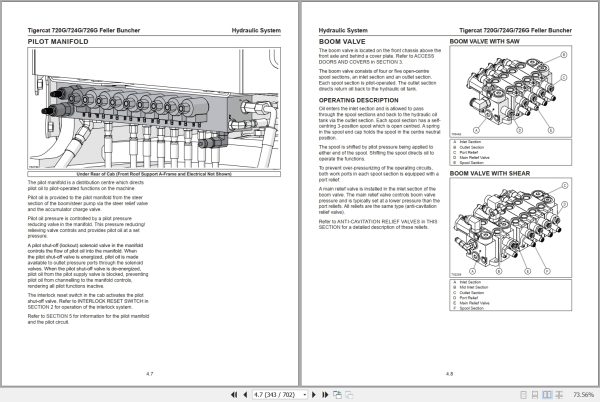Viewport: 600px width, 402px height.
Task: Click the pilot manifold illustration
Action: tap(154, 108)
